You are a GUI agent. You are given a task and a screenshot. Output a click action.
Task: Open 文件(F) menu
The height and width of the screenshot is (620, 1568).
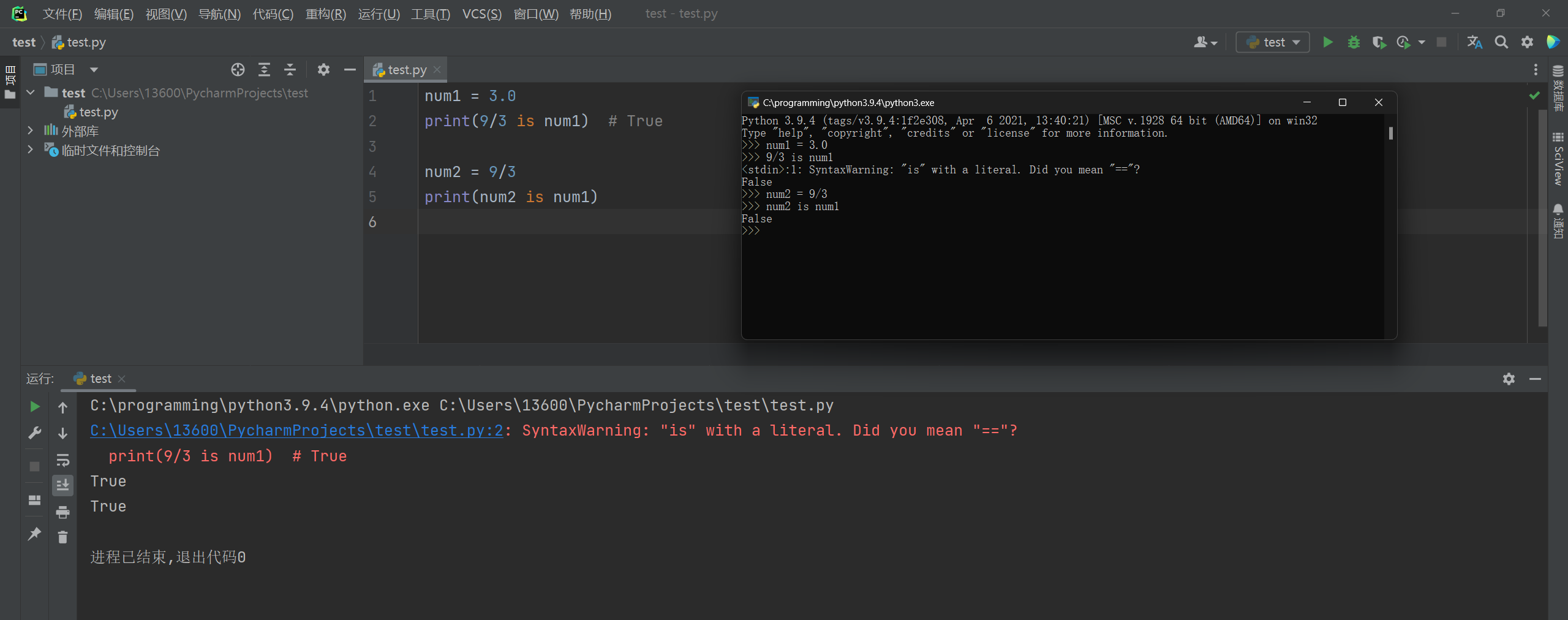62,13
